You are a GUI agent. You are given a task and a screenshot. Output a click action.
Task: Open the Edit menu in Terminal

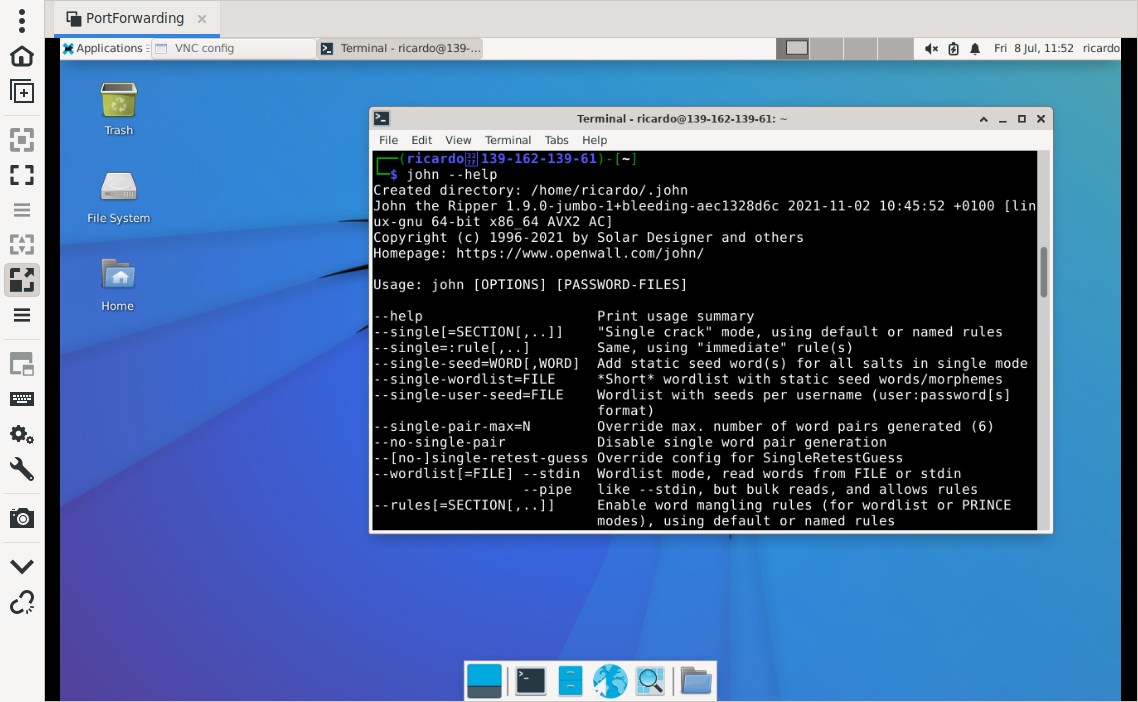tap(421, 140)
